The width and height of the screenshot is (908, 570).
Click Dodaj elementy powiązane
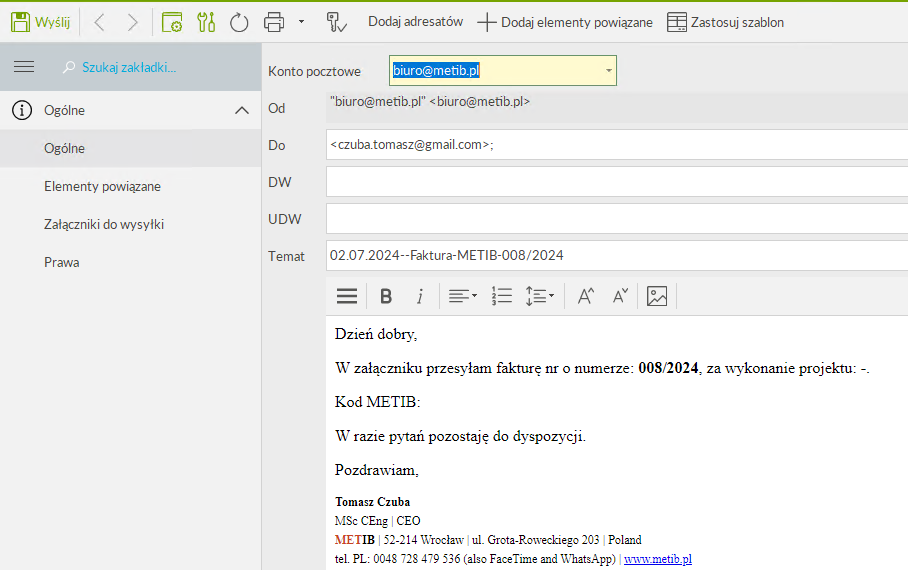(565, 23)
